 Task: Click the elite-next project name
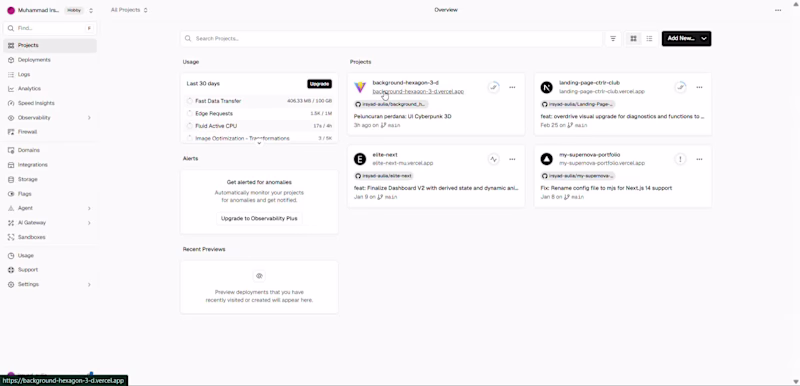[385, 155]
